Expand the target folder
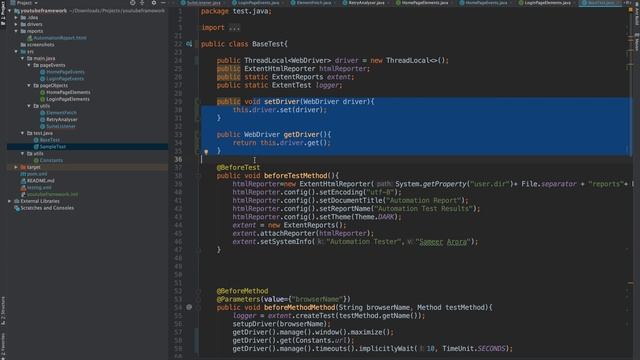 point(16,167)
